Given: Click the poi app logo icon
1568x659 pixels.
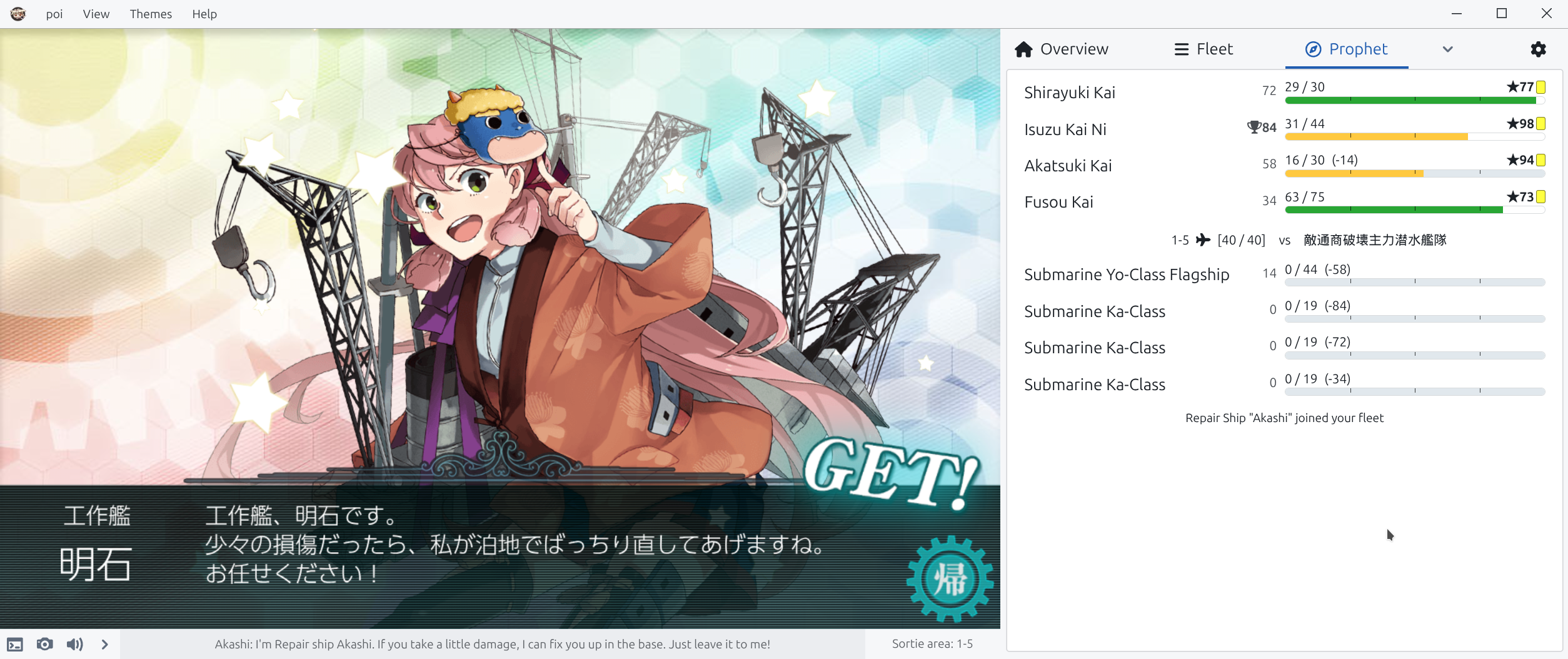Looking at the screenshot, I should click(x=18, y=14).
